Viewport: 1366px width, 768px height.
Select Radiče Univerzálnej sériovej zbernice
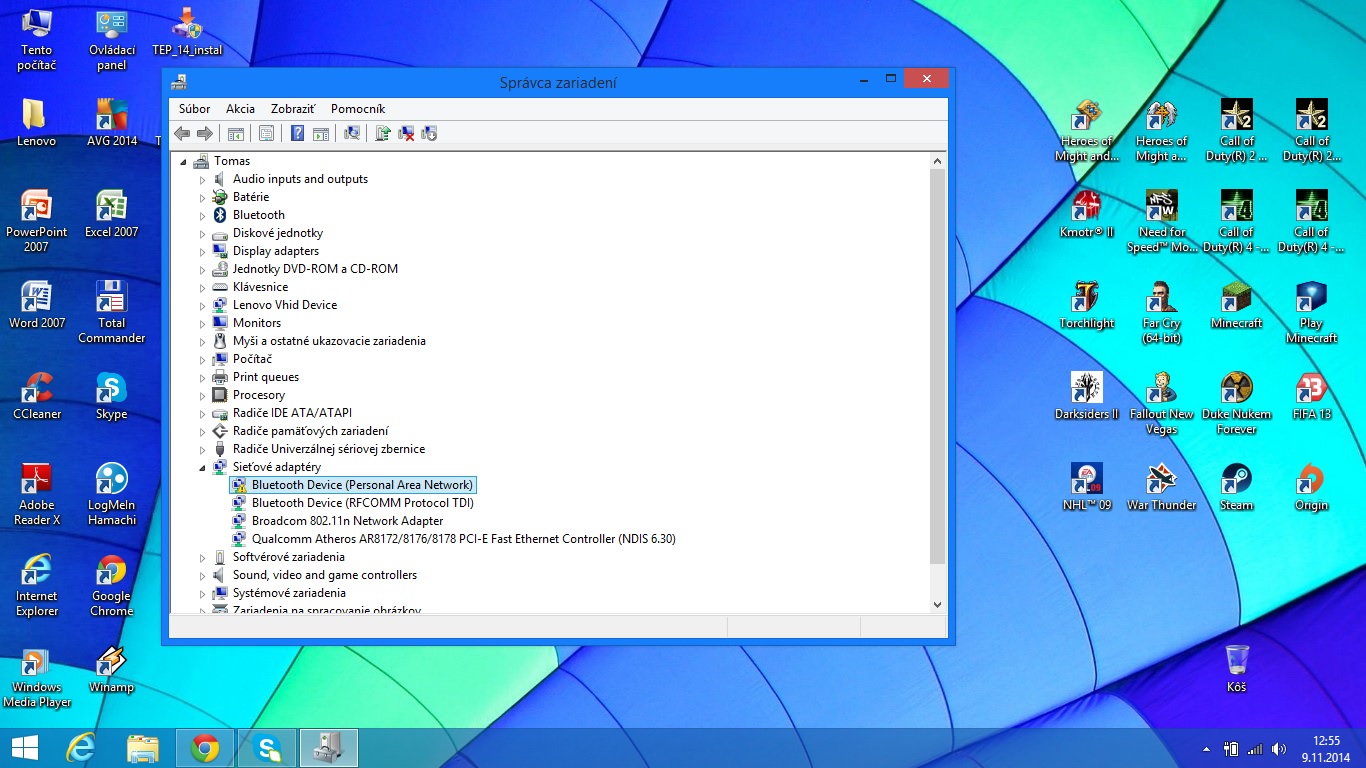click(x=329, y=449)
